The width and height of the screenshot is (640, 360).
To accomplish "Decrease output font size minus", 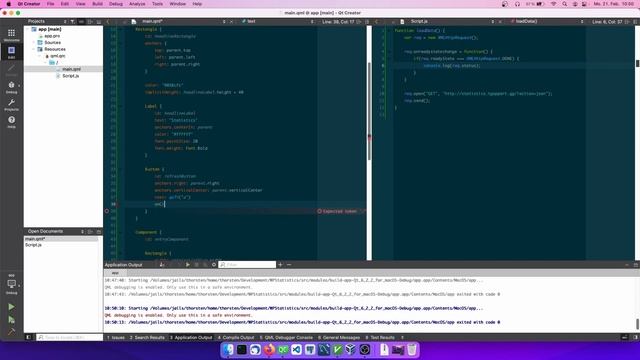I will [x=289, y=264].
